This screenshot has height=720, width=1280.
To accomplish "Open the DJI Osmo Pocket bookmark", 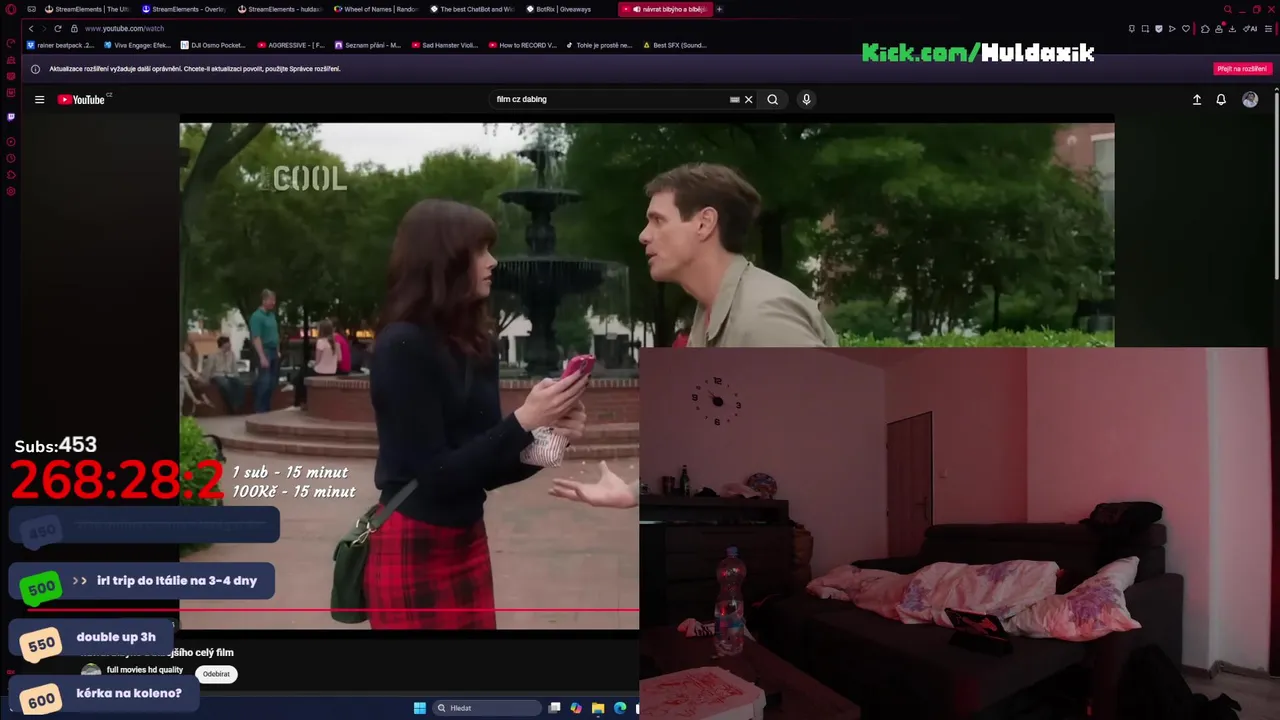I will (214, 45).
